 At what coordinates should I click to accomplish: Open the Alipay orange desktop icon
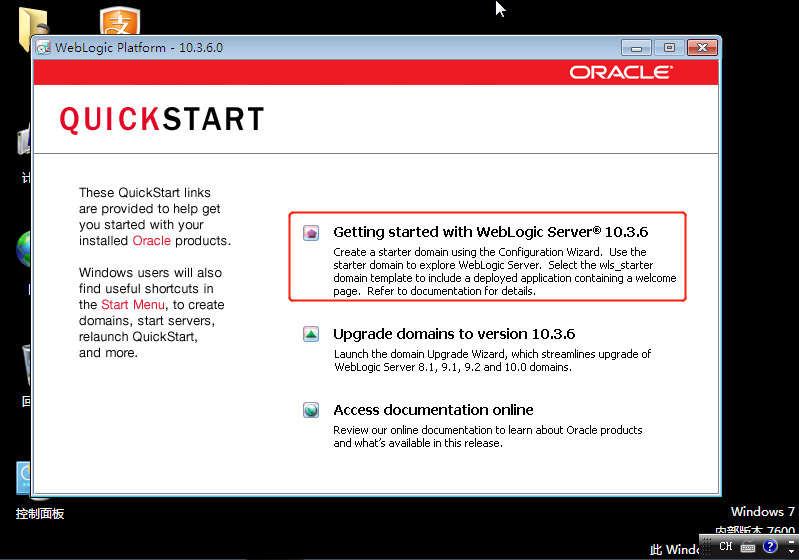tap(120, 21)
